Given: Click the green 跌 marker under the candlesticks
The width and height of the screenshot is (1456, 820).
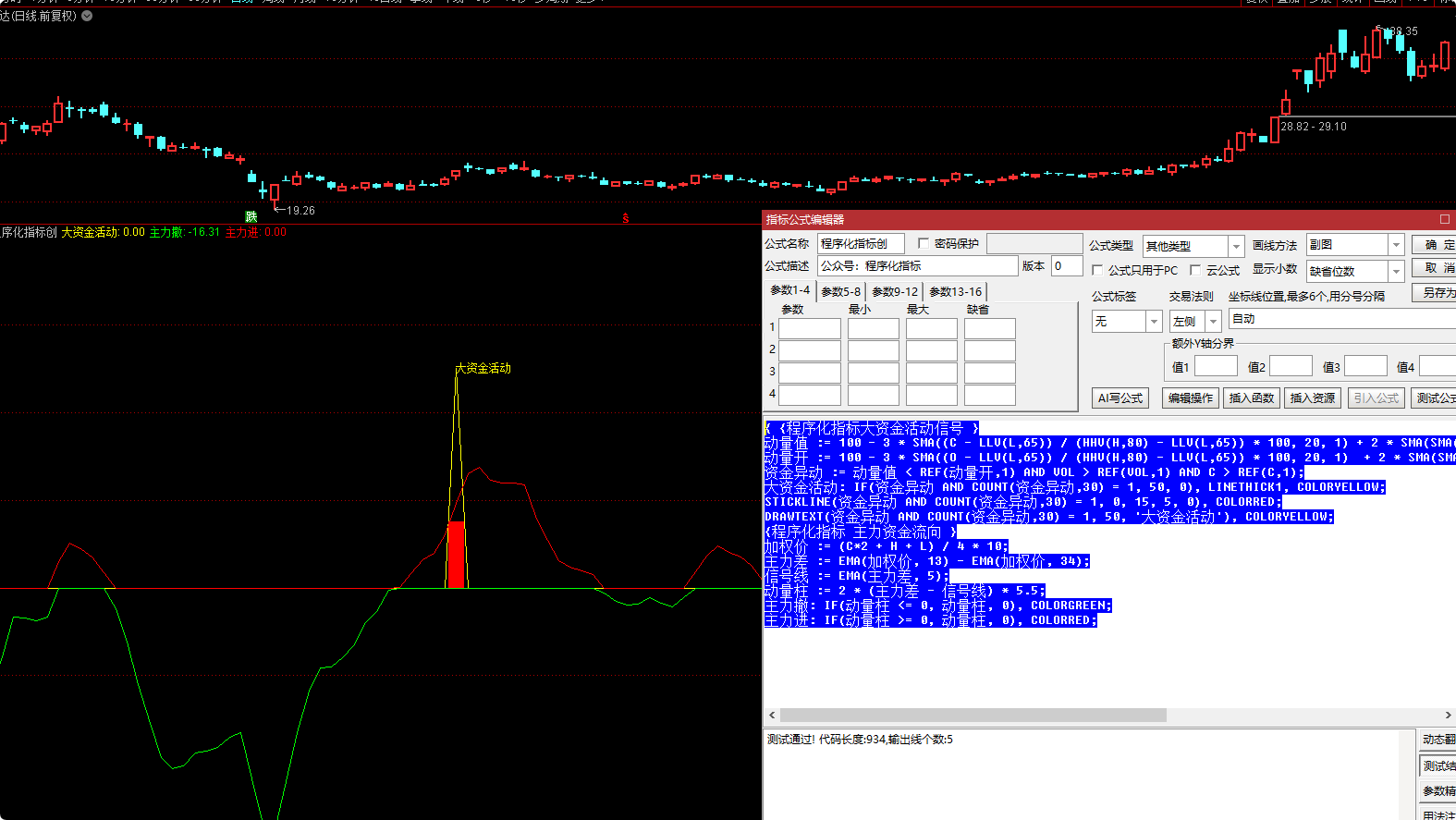Looking at the screenshot, I should [x=251, y=216].
